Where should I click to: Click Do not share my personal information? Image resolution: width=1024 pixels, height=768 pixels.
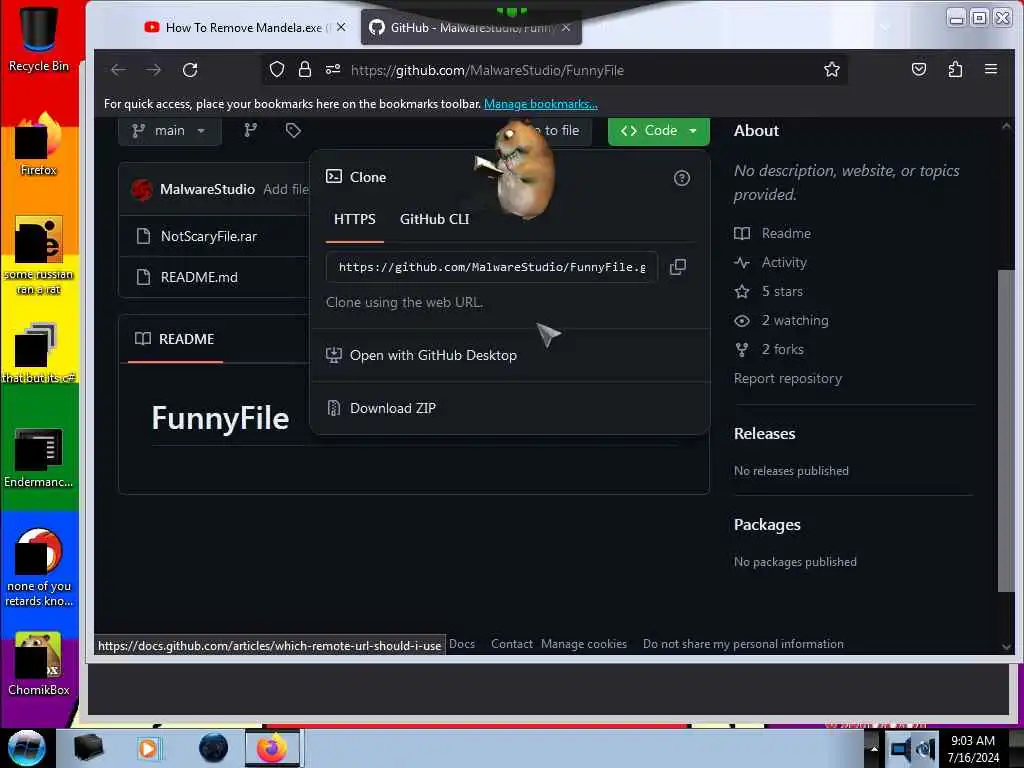coord(743,644)
